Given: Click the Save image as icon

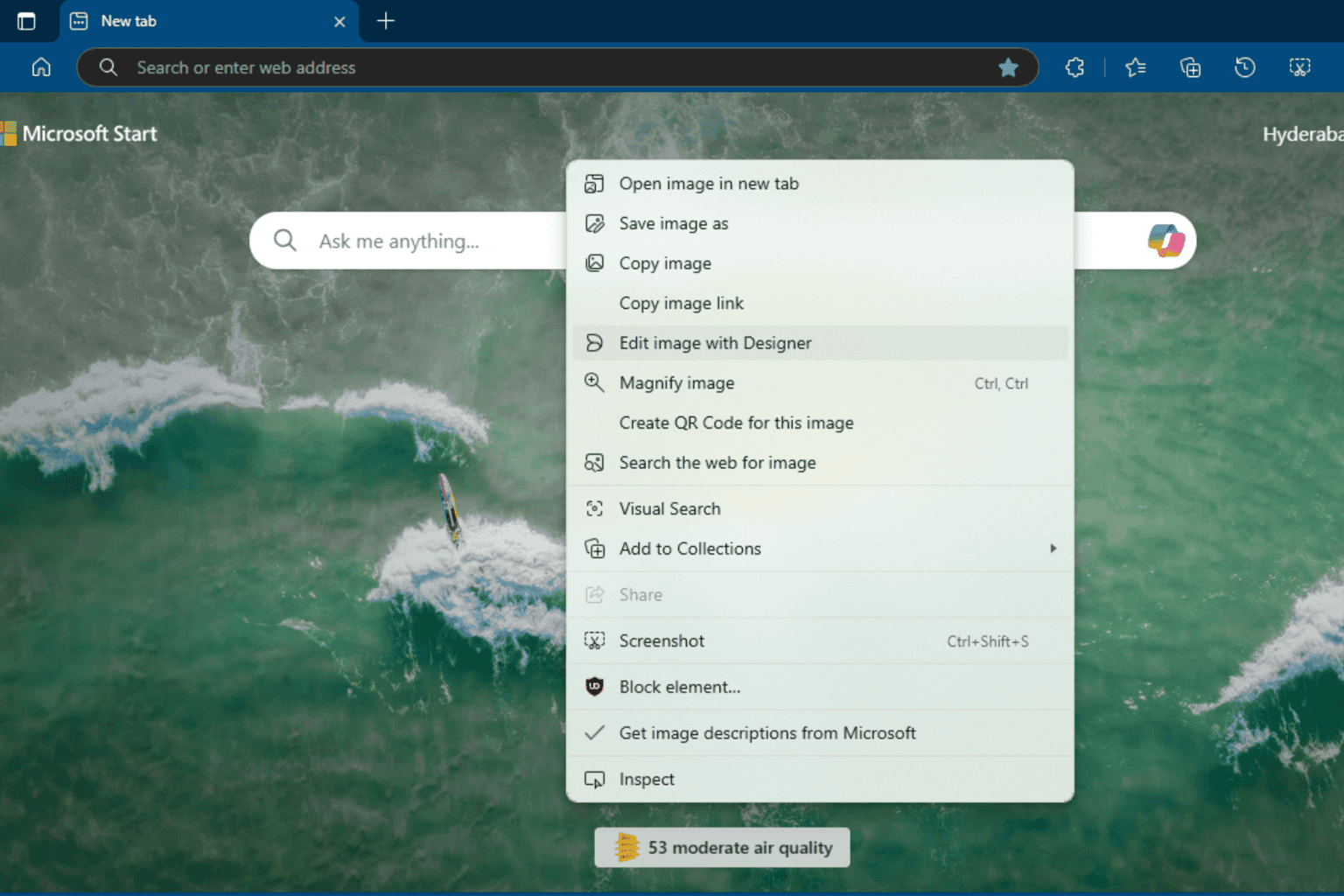Looking at the screenshot, I should [594, 224].
